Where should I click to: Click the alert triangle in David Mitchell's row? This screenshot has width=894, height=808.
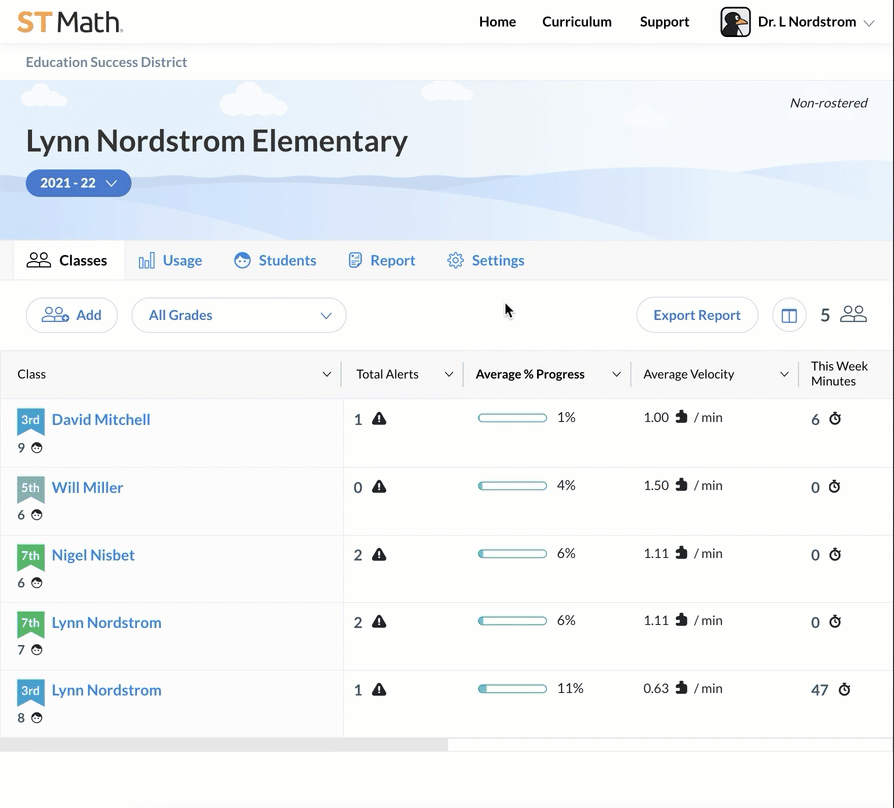pos(379,419)
